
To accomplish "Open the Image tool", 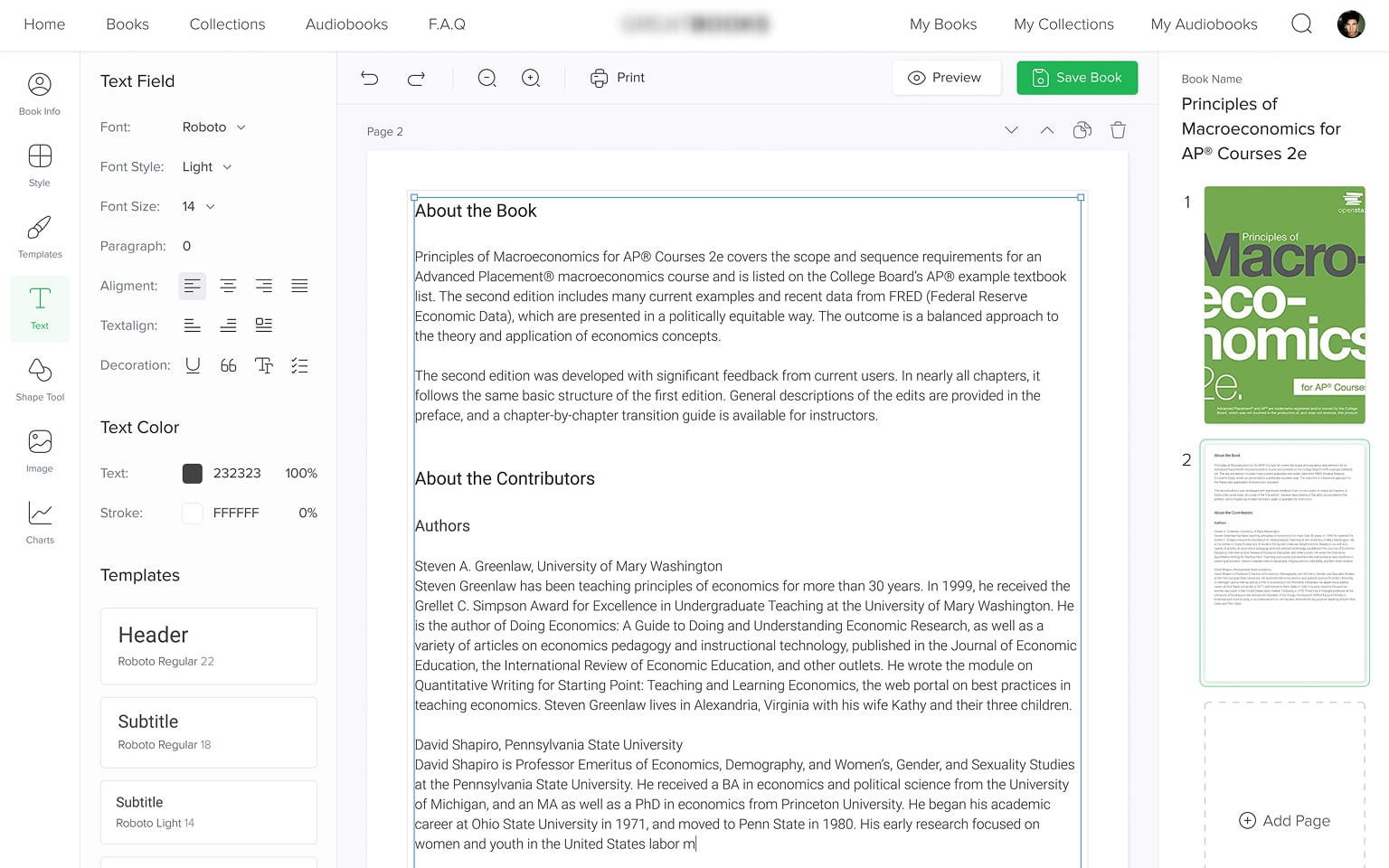I will pyautogui.click(x=40, y=452).
